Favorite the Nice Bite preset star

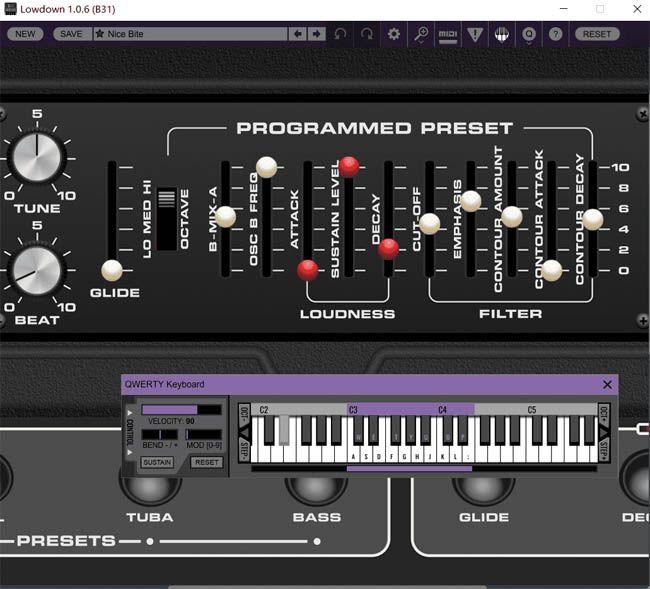(x=100, y=34)
